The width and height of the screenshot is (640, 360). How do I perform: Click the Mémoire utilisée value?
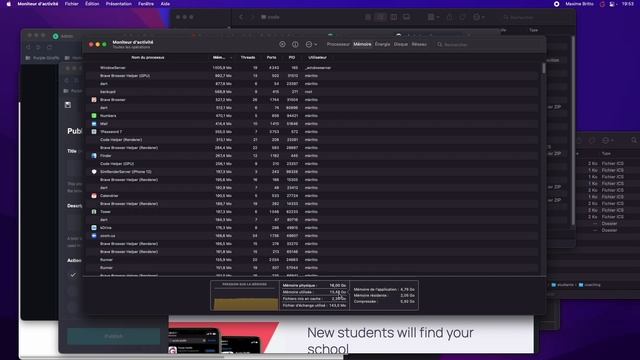click(337, 292)
